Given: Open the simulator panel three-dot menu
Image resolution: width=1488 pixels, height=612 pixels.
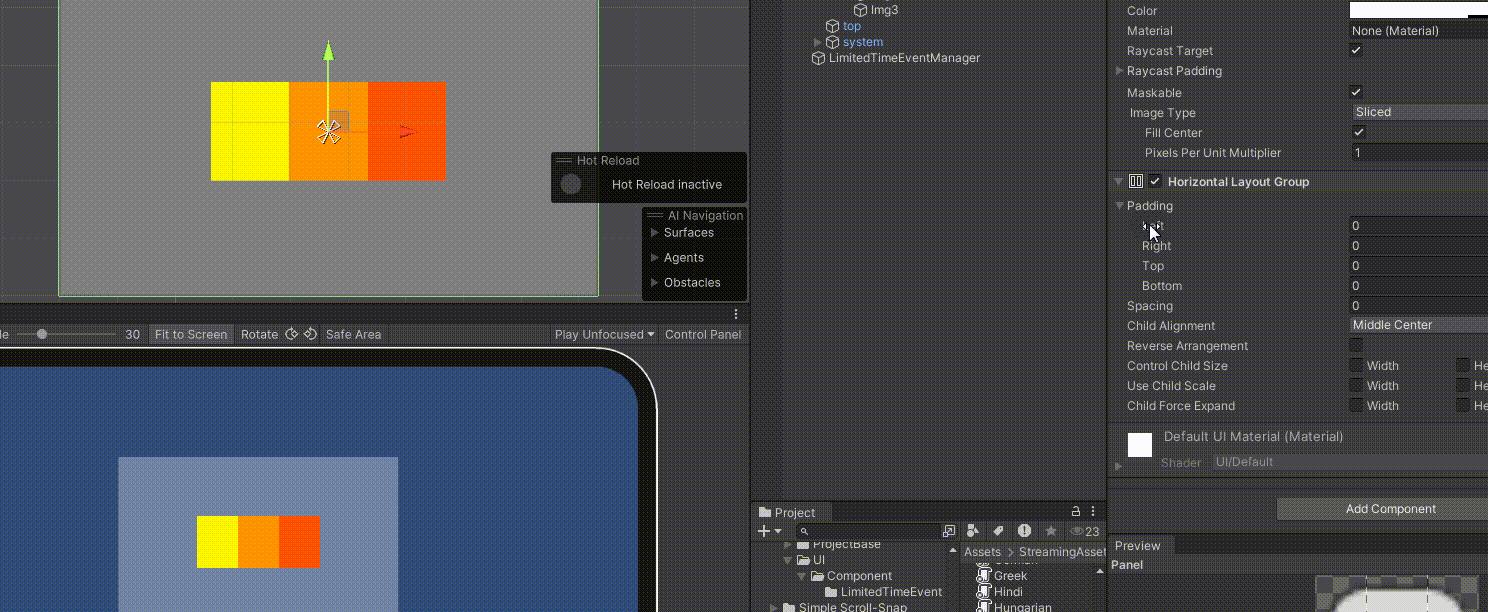Looking at the screenshot, I should pos(737,314).
